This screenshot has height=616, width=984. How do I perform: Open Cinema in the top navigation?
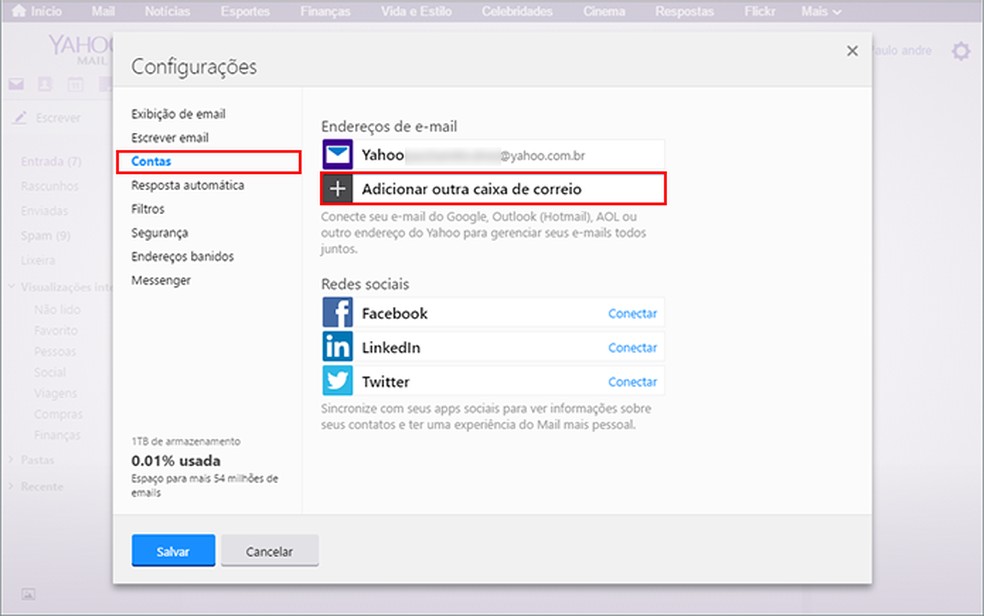(x=604, y=11)
